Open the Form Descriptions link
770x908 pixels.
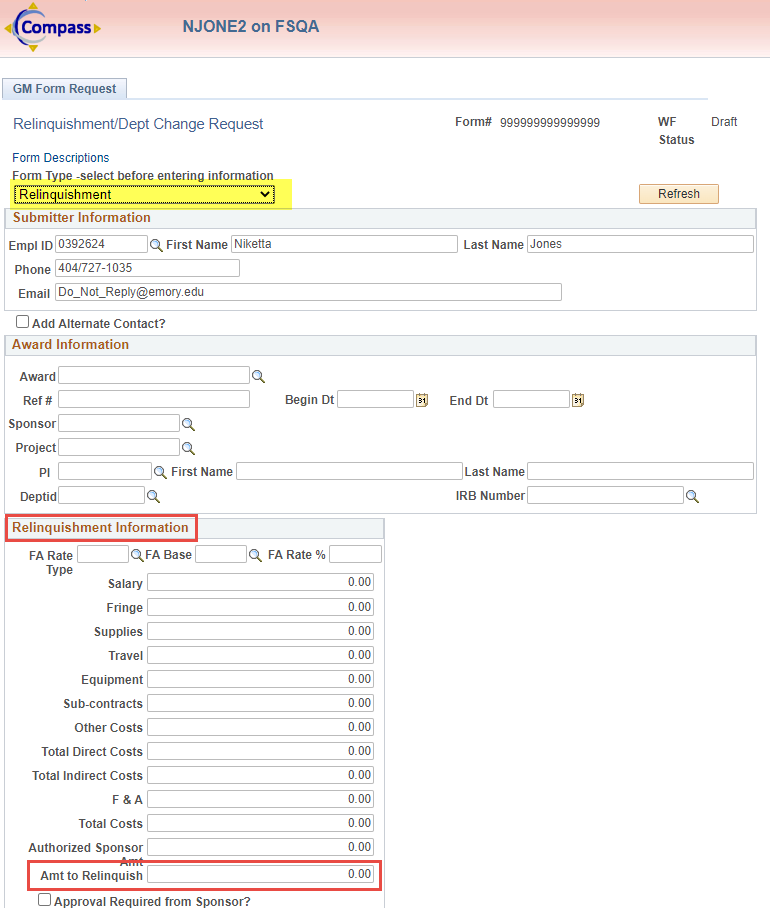click(x=61, y=158)
